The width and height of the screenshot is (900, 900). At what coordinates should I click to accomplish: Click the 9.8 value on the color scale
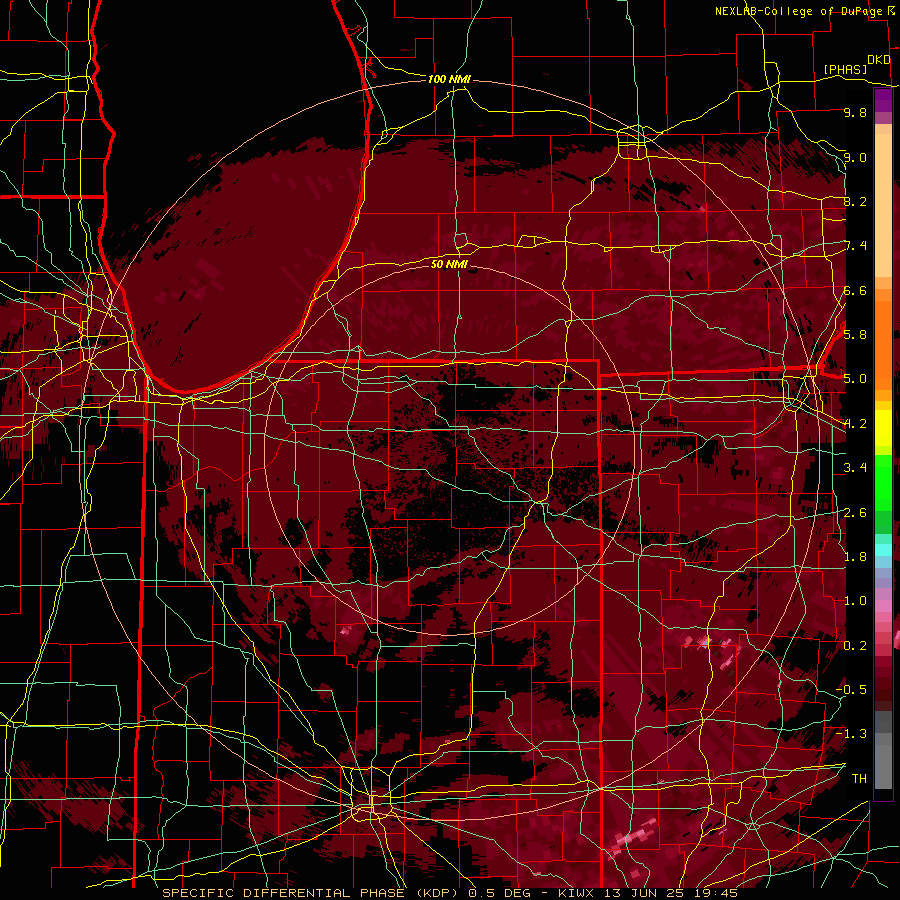tap(855, 112)
